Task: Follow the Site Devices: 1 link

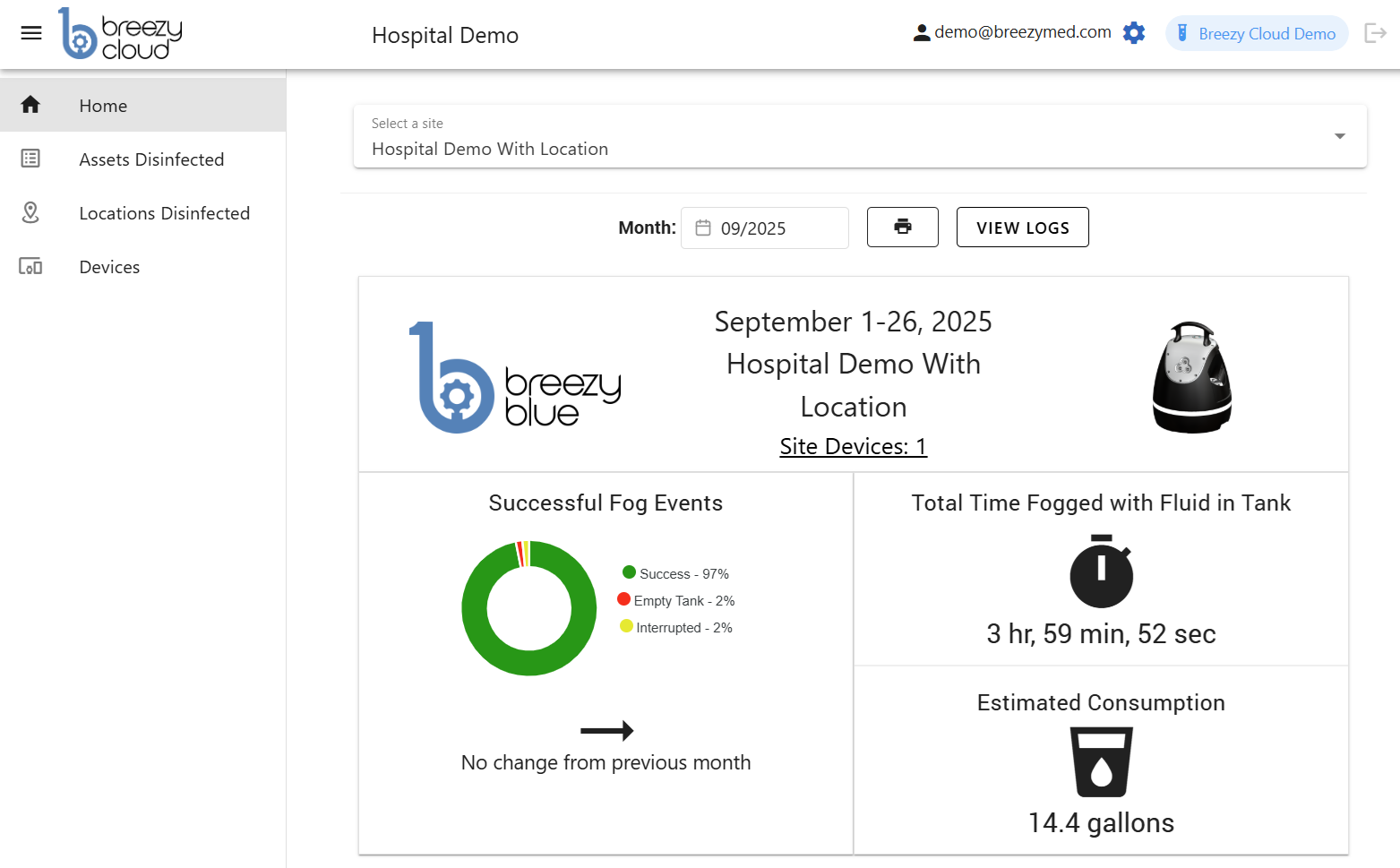Action: click(x=853, y=446)
